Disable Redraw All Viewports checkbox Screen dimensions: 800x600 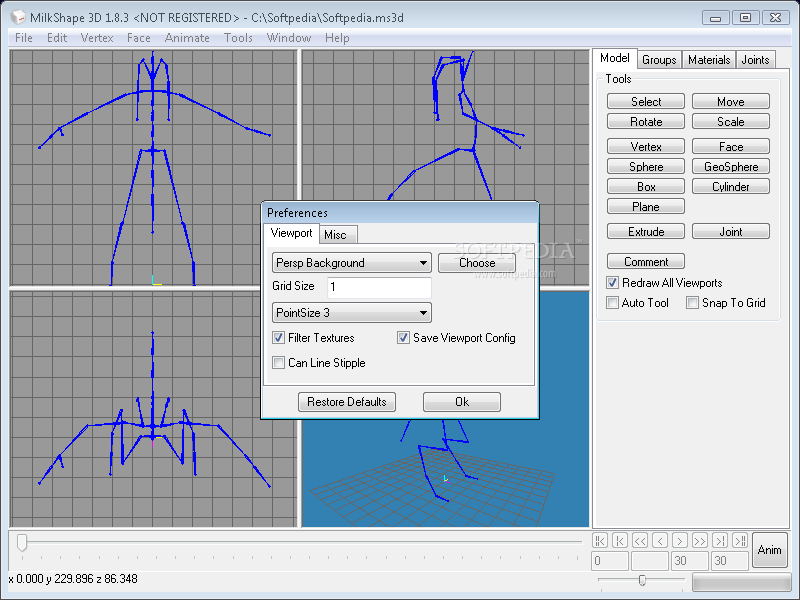[x=612, y=283]
